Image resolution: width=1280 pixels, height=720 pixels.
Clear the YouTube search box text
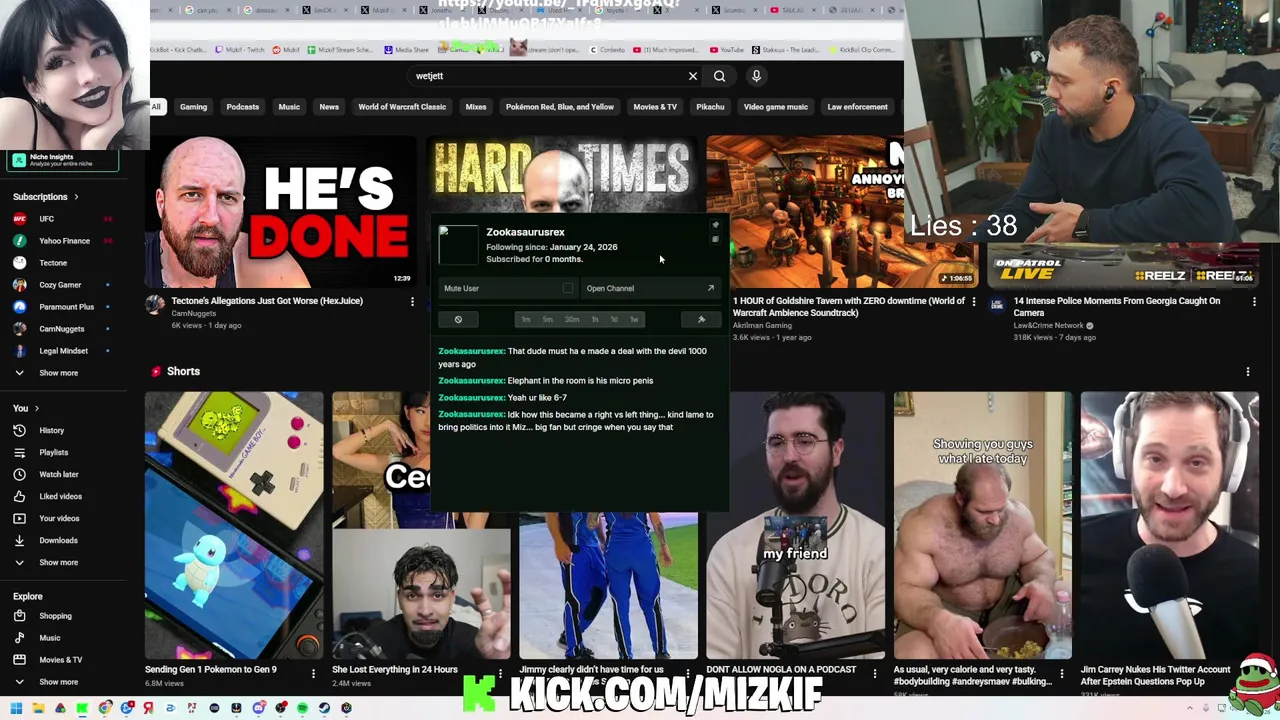pos(692,76)
